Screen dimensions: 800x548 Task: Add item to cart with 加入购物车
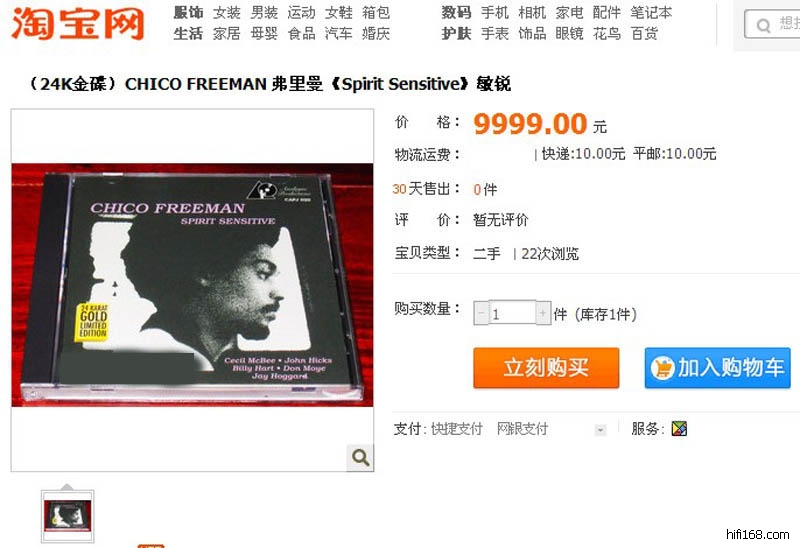coord(717,368)
